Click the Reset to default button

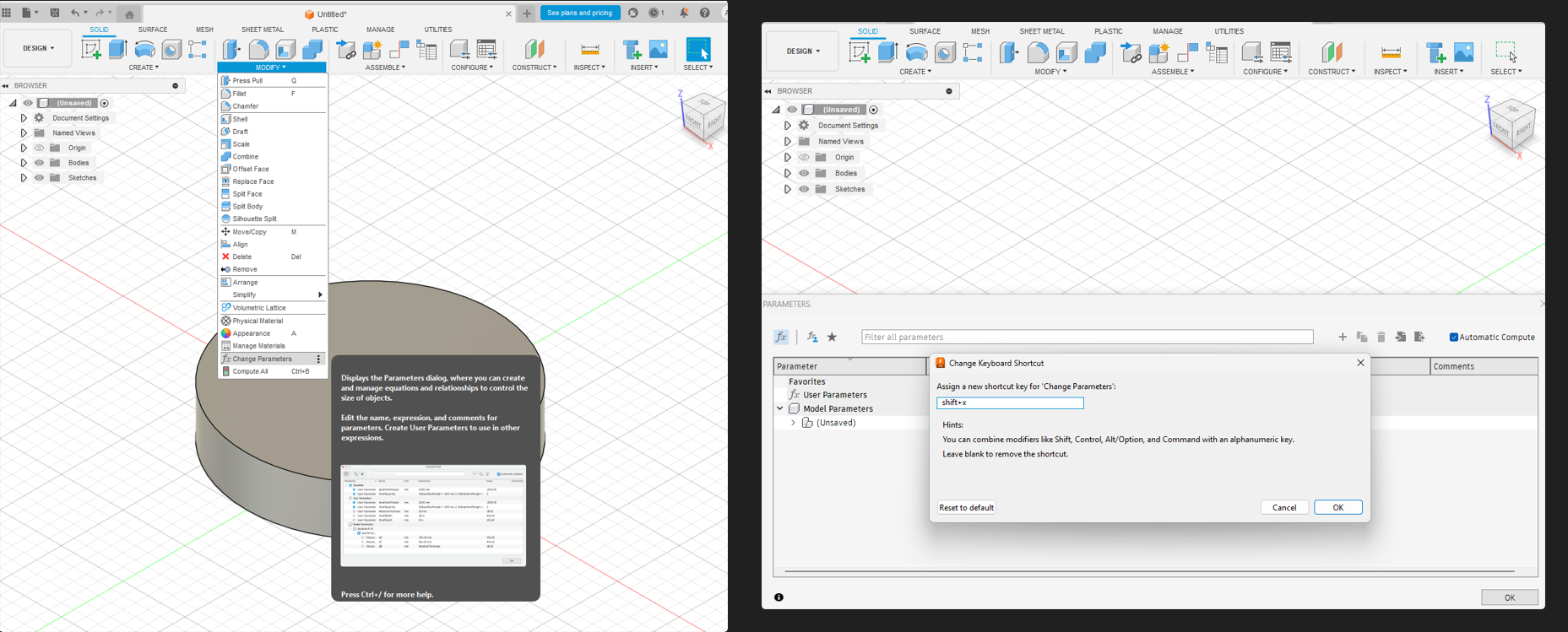click(966, 507)
